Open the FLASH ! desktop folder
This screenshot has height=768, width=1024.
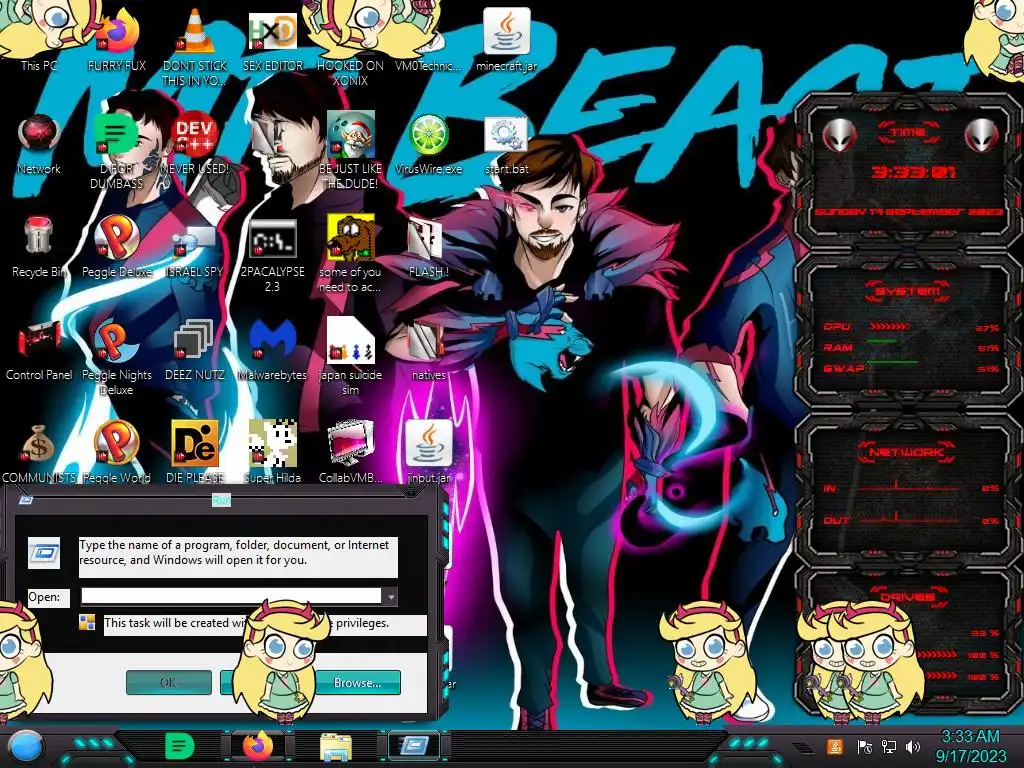(x=428, y=247)
